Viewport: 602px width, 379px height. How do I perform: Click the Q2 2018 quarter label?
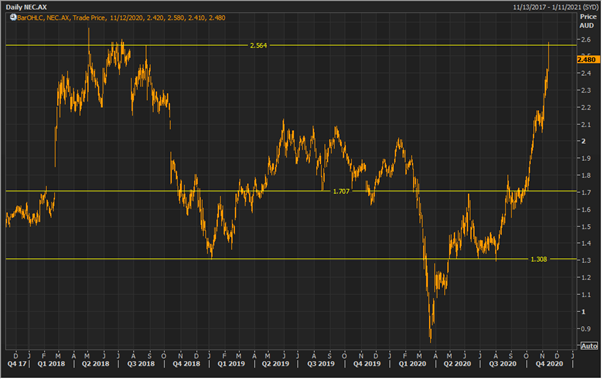click(95, 364)
